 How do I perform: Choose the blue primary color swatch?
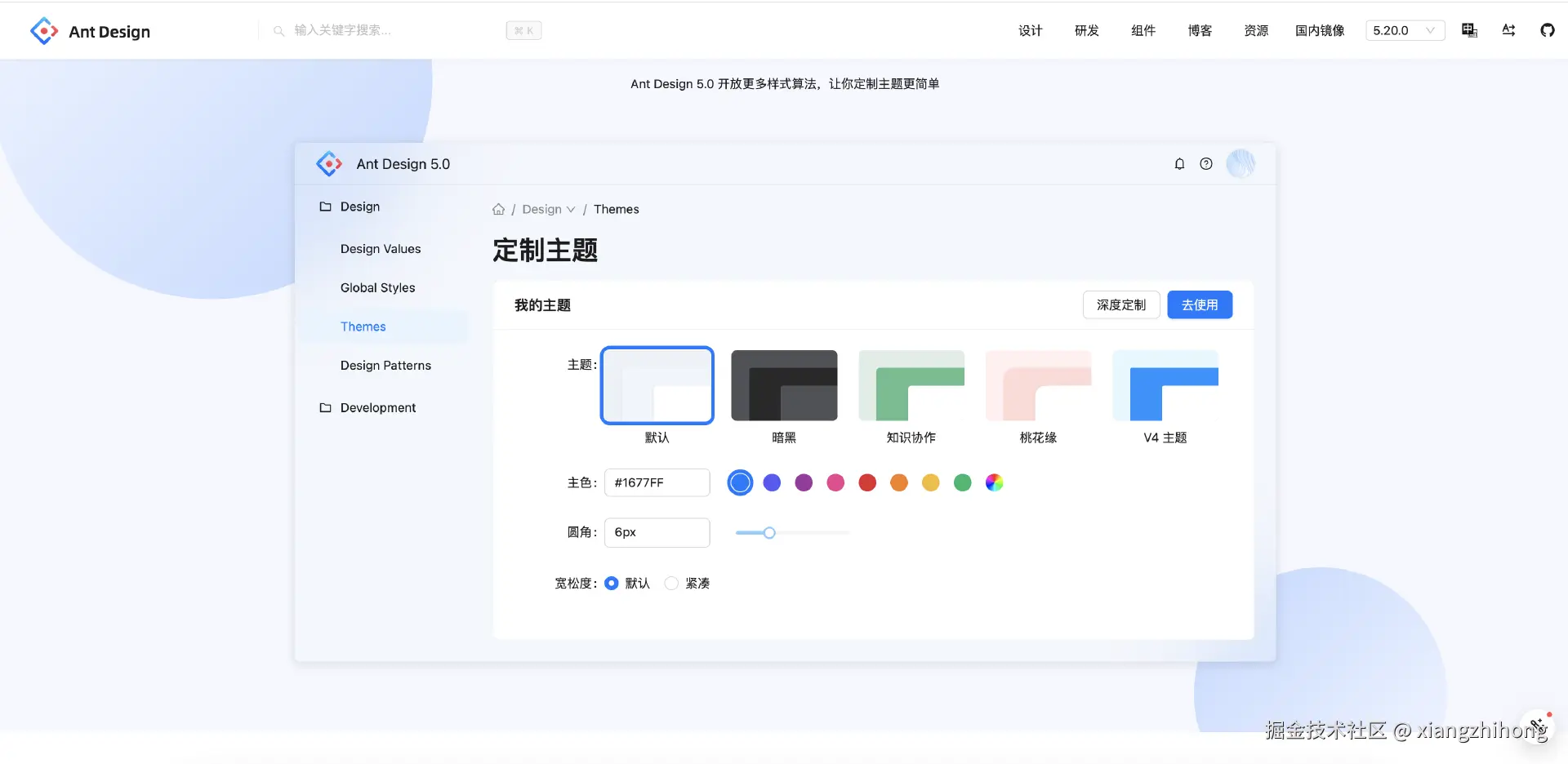[x=740, y=482]
